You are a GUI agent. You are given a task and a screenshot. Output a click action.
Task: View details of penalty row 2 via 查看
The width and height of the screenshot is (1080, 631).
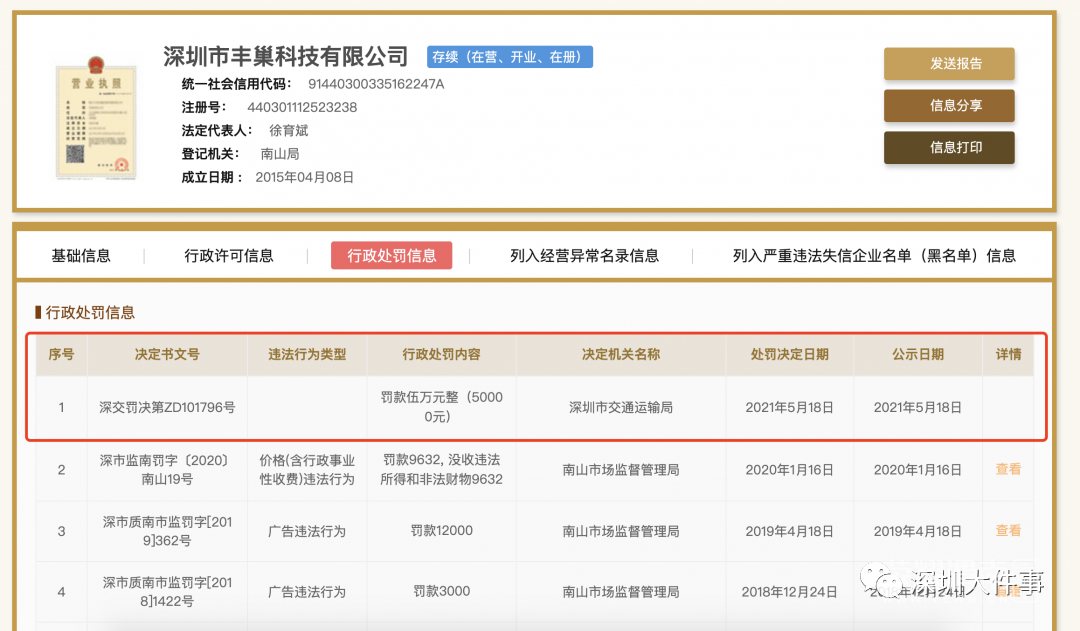point(1008,469)
